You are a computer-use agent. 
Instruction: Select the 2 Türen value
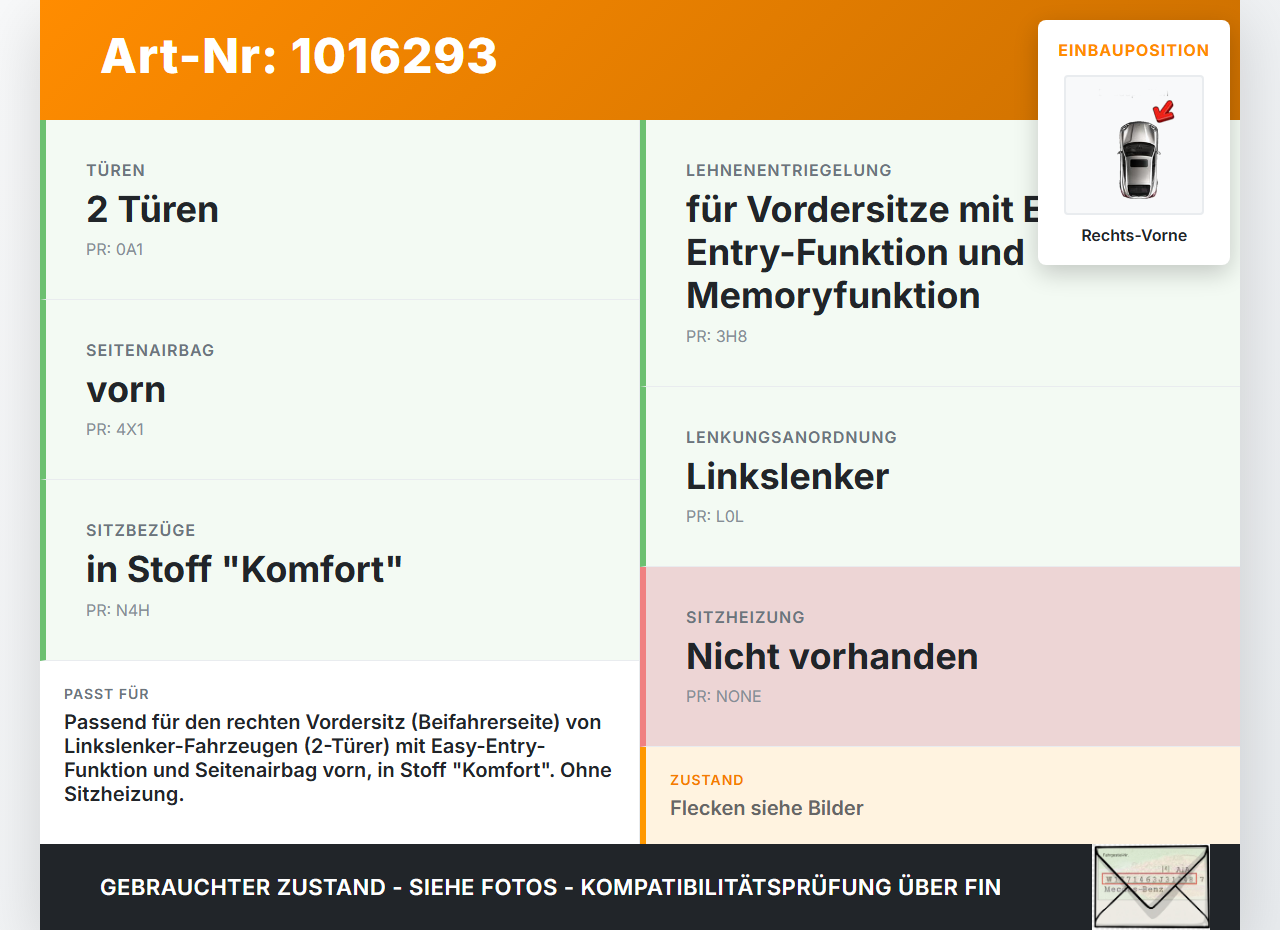pos(152,209)
